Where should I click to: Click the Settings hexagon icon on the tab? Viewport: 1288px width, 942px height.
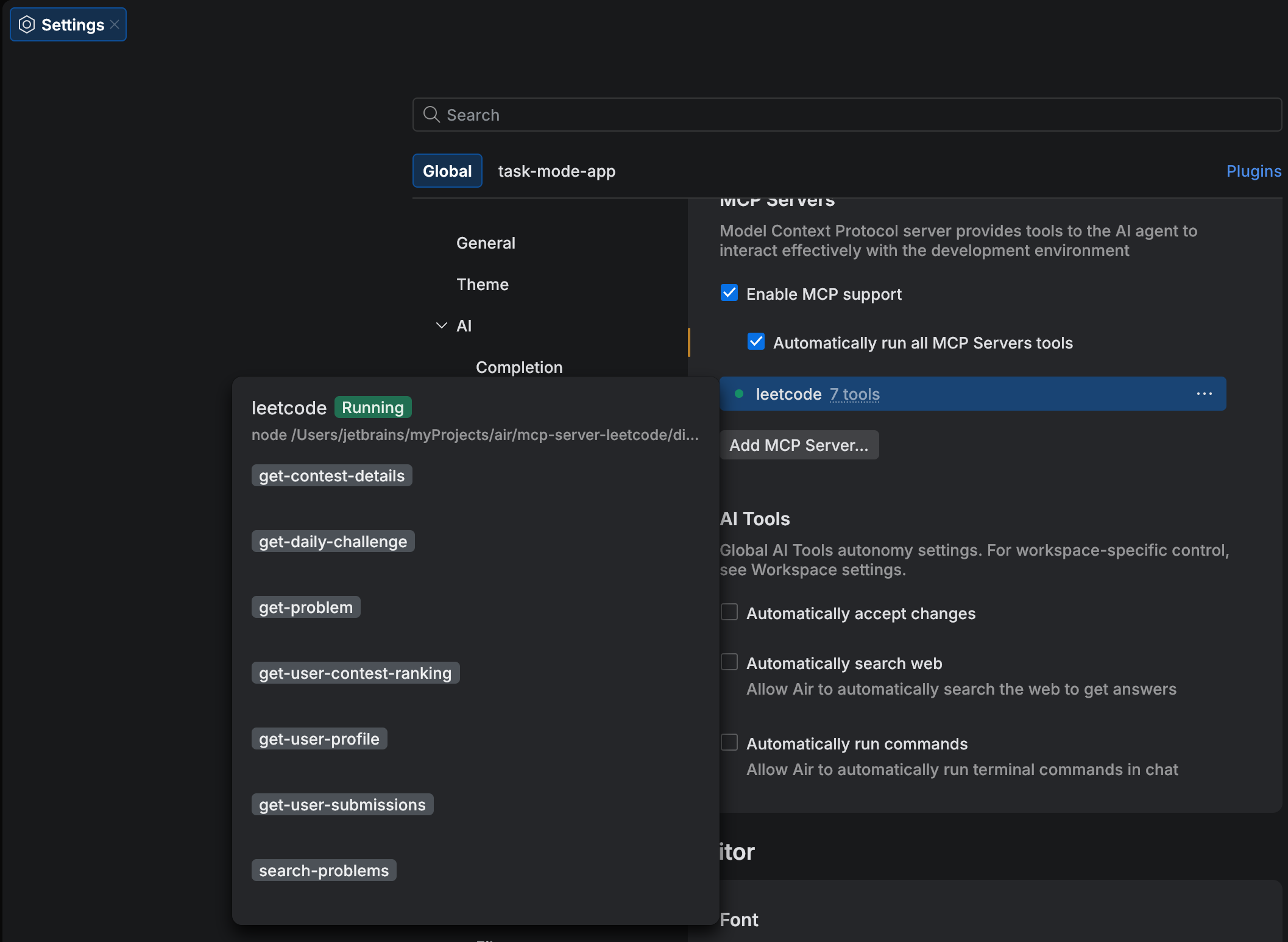click(26, 24)
